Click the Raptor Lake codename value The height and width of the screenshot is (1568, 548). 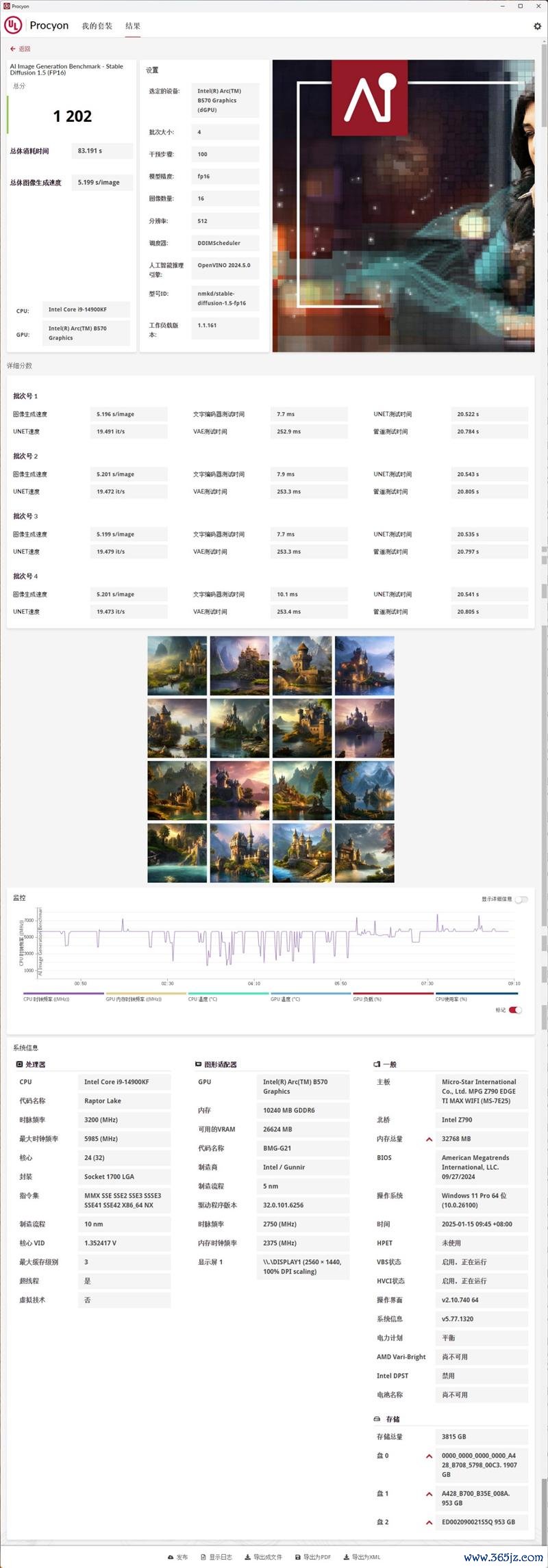124,1101
